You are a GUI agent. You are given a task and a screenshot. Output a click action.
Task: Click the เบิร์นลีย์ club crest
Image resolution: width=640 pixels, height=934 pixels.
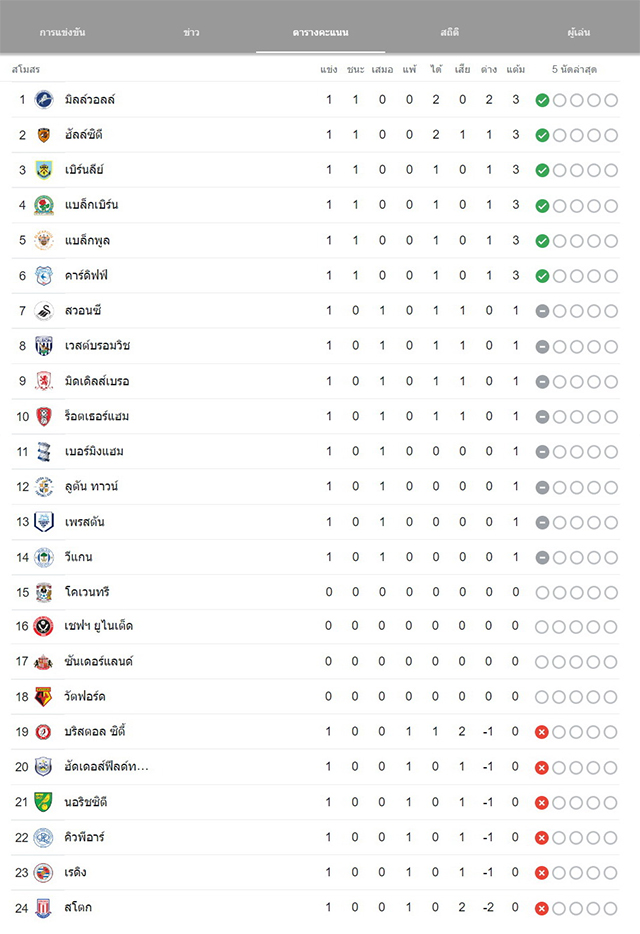click(44, 170)
